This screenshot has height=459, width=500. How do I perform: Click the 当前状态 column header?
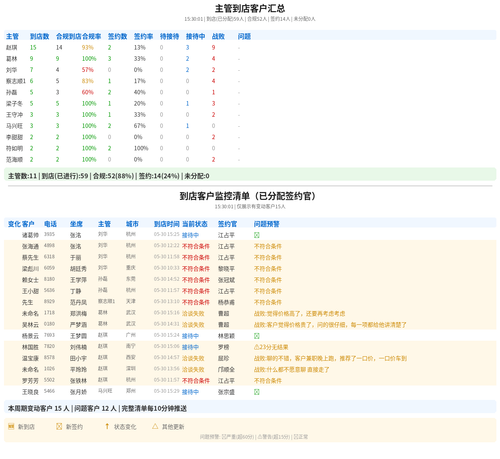click(195, 224)
